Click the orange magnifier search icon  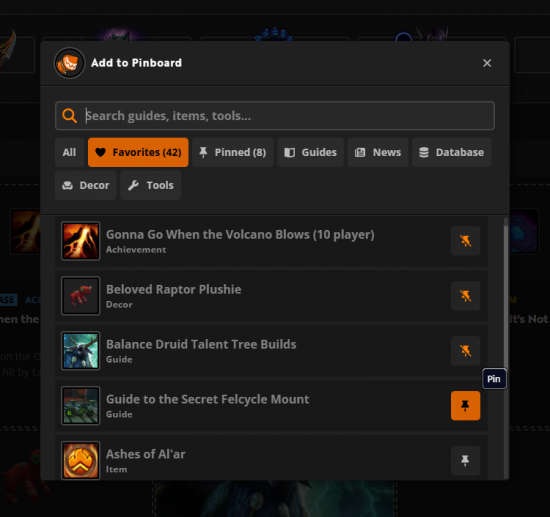[69, 116]
